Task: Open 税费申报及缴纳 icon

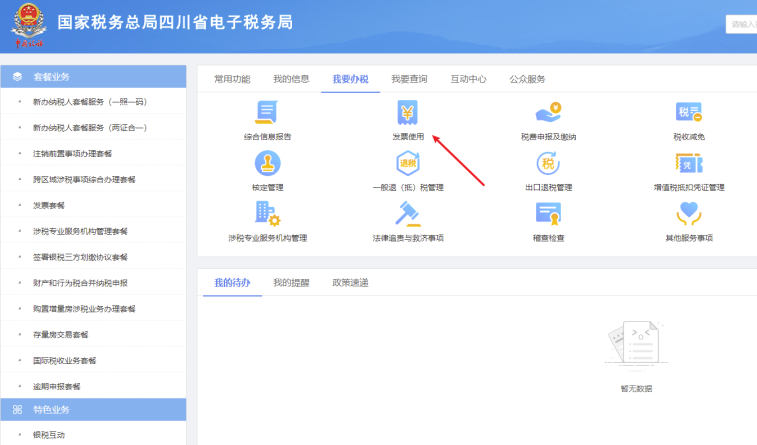Action: point(548,112)
